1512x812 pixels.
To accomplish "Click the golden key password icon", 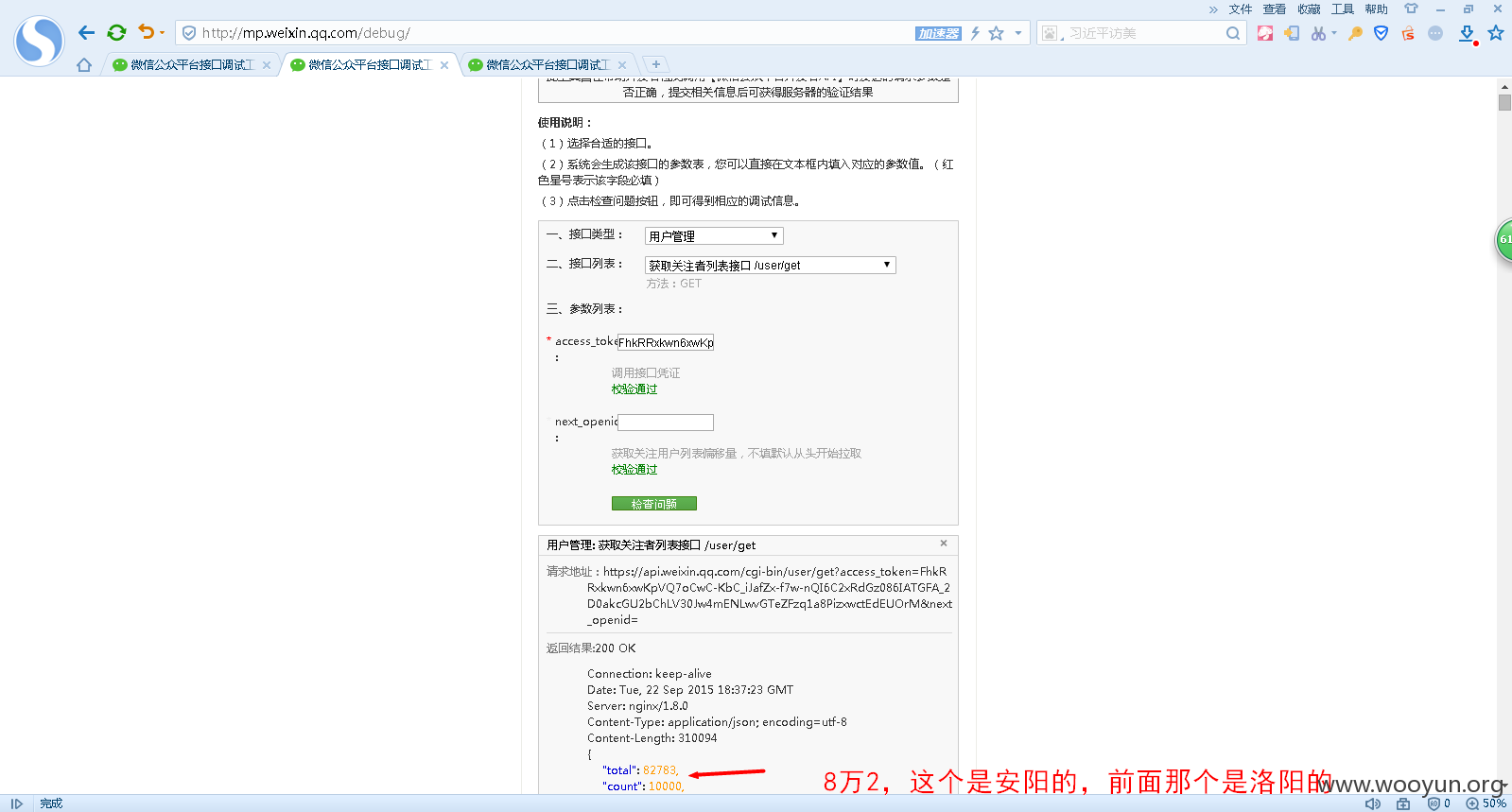I will pyautogui.click(x=1355, y=33).
